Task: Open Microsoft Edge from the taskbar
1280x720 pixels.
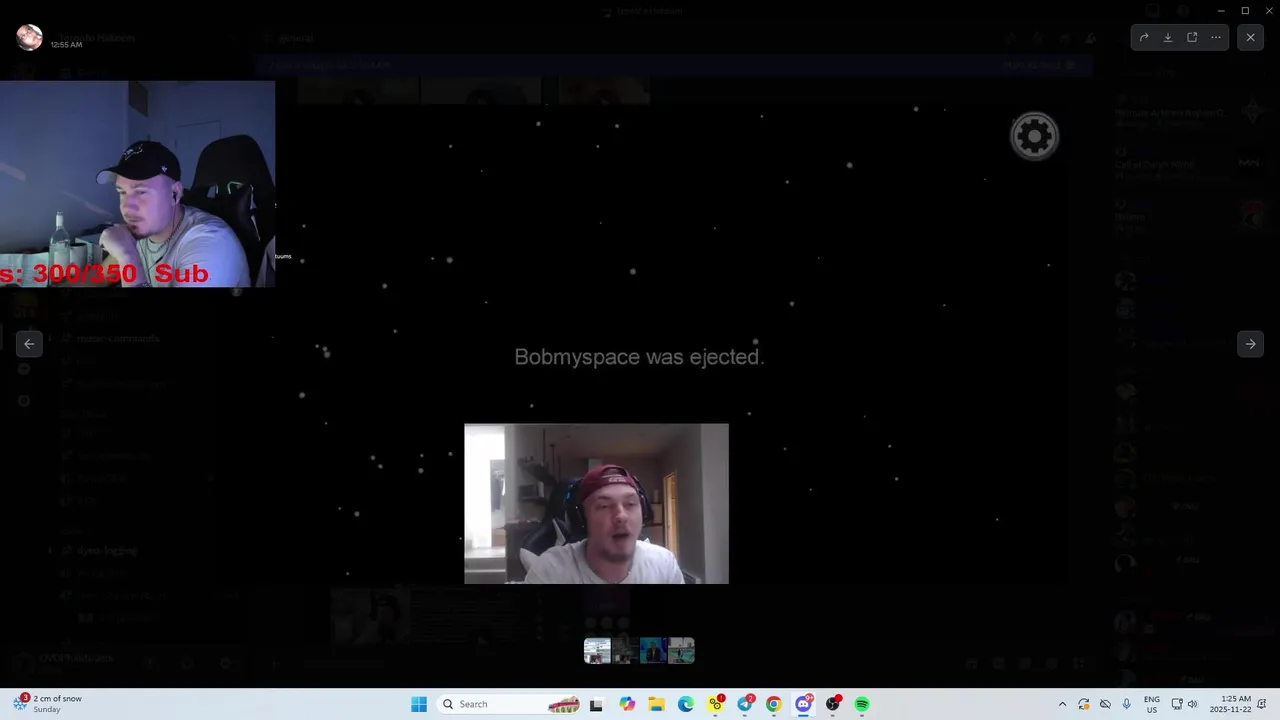Action: click(686, 704)
